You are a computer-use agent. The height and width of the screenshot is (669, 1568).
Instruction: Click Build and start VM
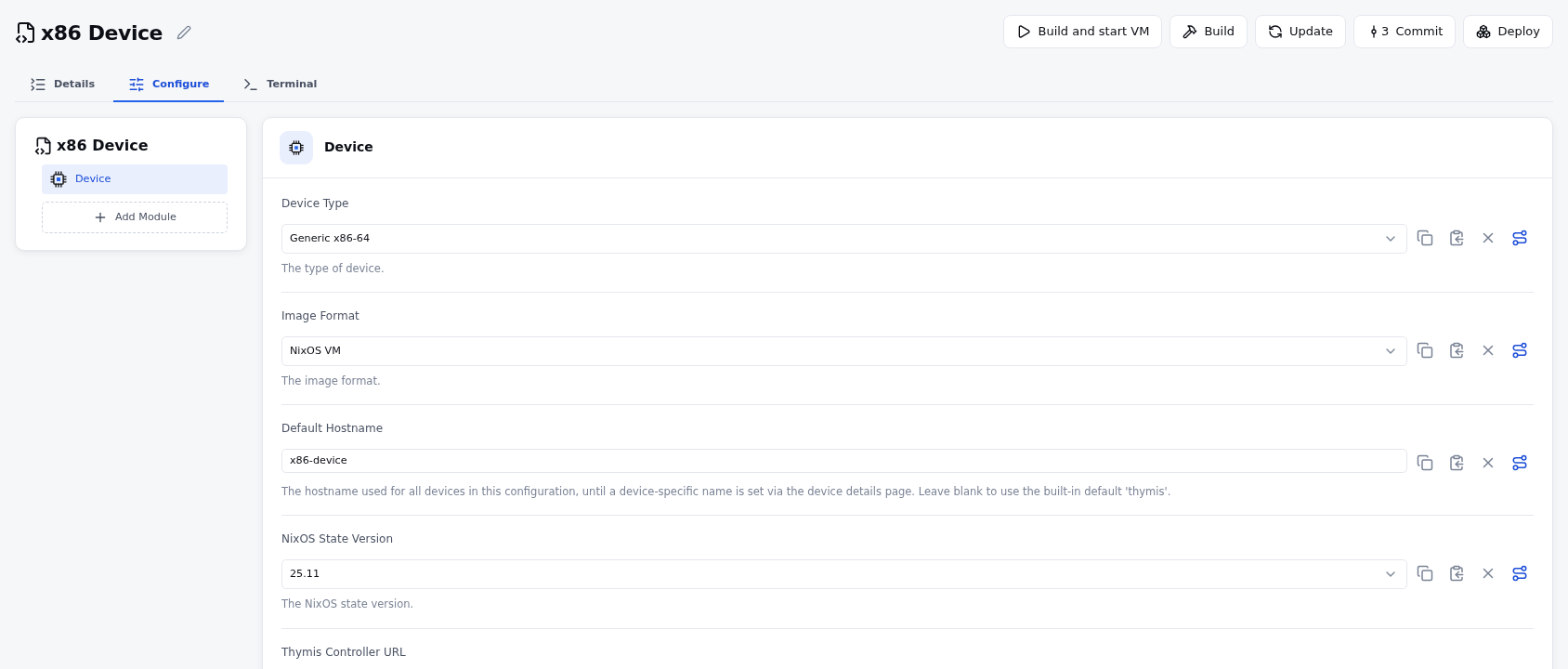(1082, 32)
